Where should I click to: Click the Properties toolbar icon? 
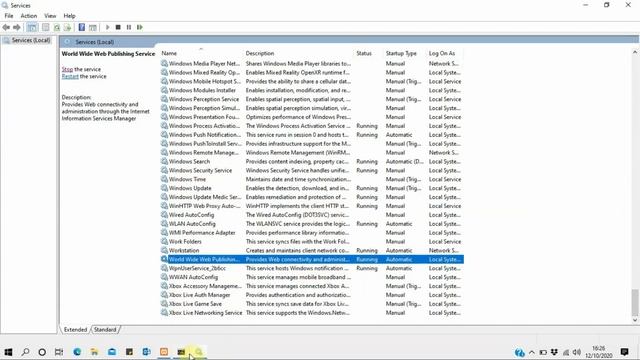45,27
